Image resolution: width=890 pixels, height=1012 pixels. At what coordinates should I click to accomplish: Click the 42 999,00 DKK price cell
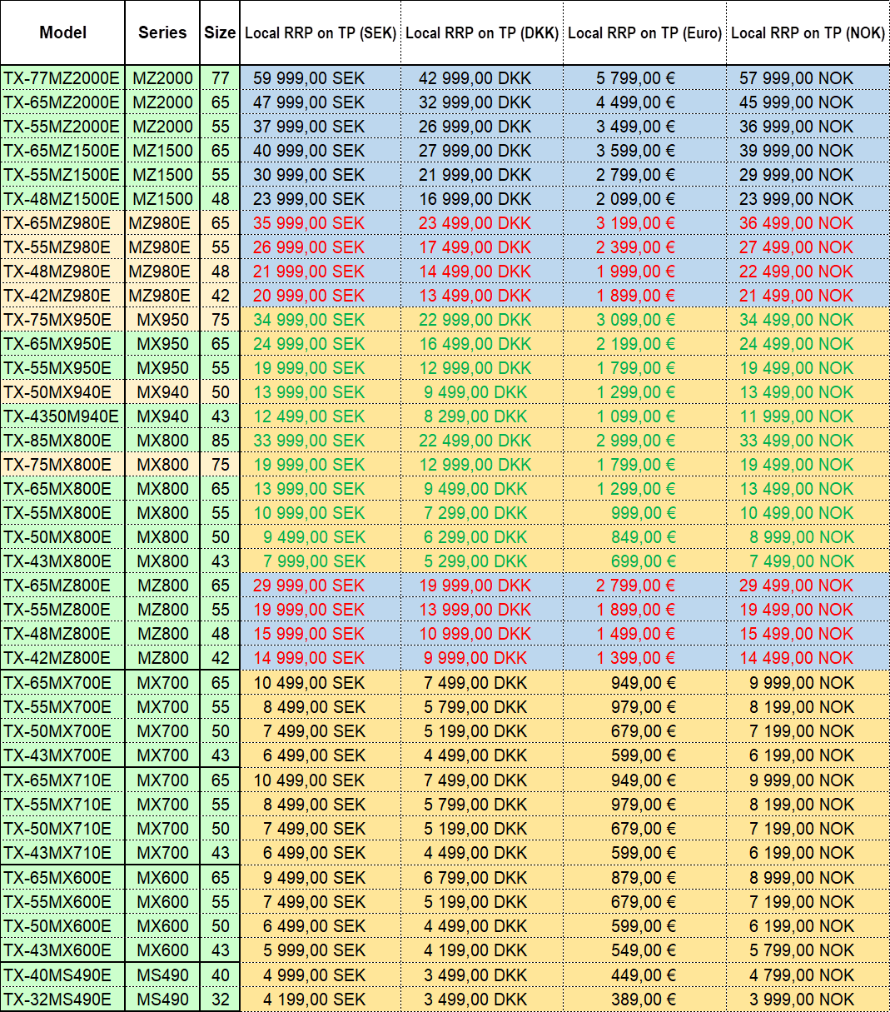pyautogui.click(x=481, y=78)
